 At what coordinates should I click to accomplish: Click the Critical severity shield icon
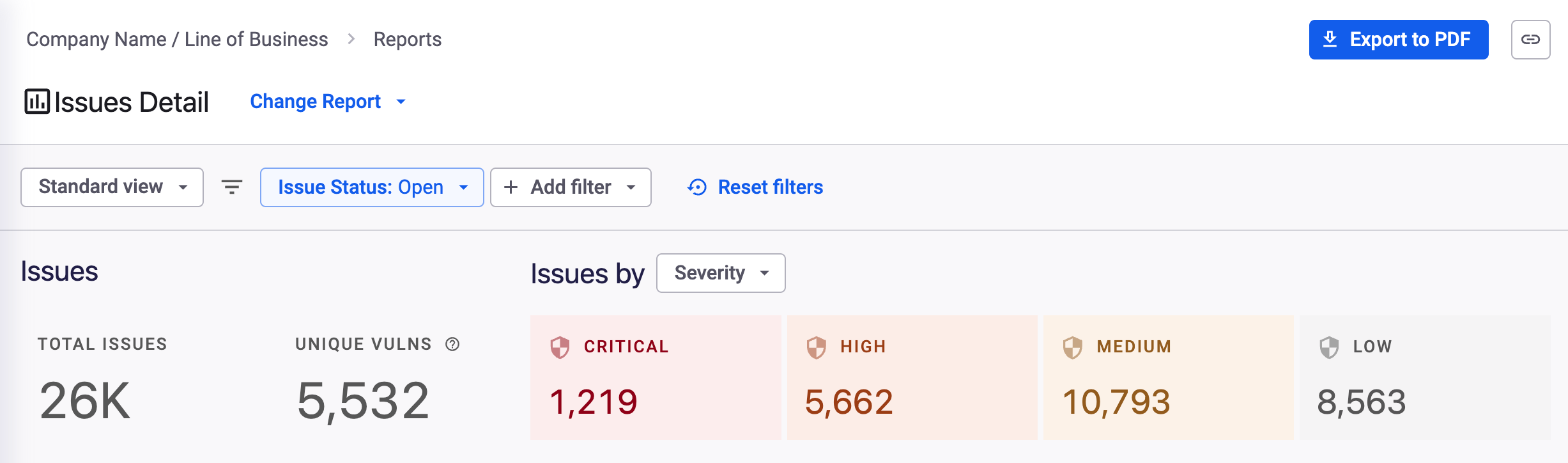[560, 347]
